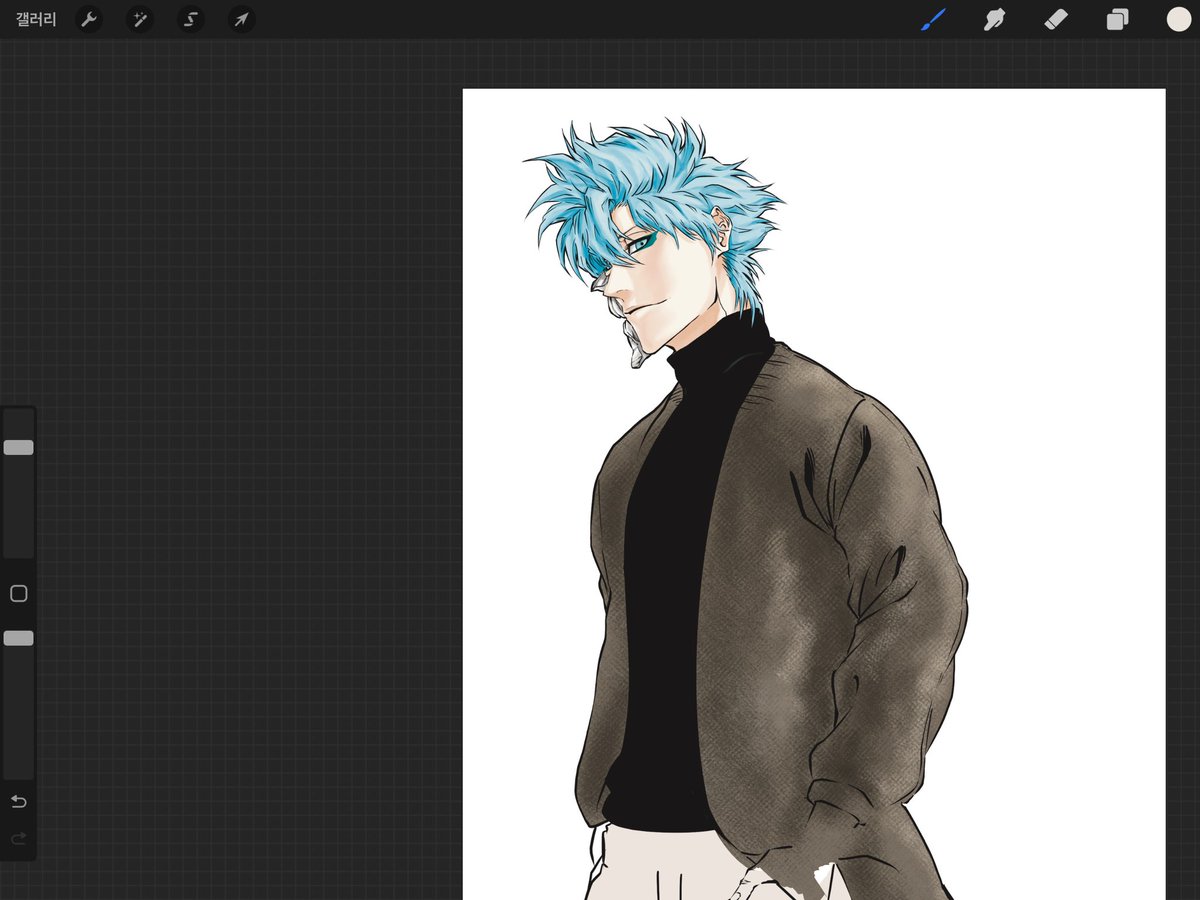Screen dimensions: 1200x900
Task: Select the Brush tool
Action: click(933, 19)
